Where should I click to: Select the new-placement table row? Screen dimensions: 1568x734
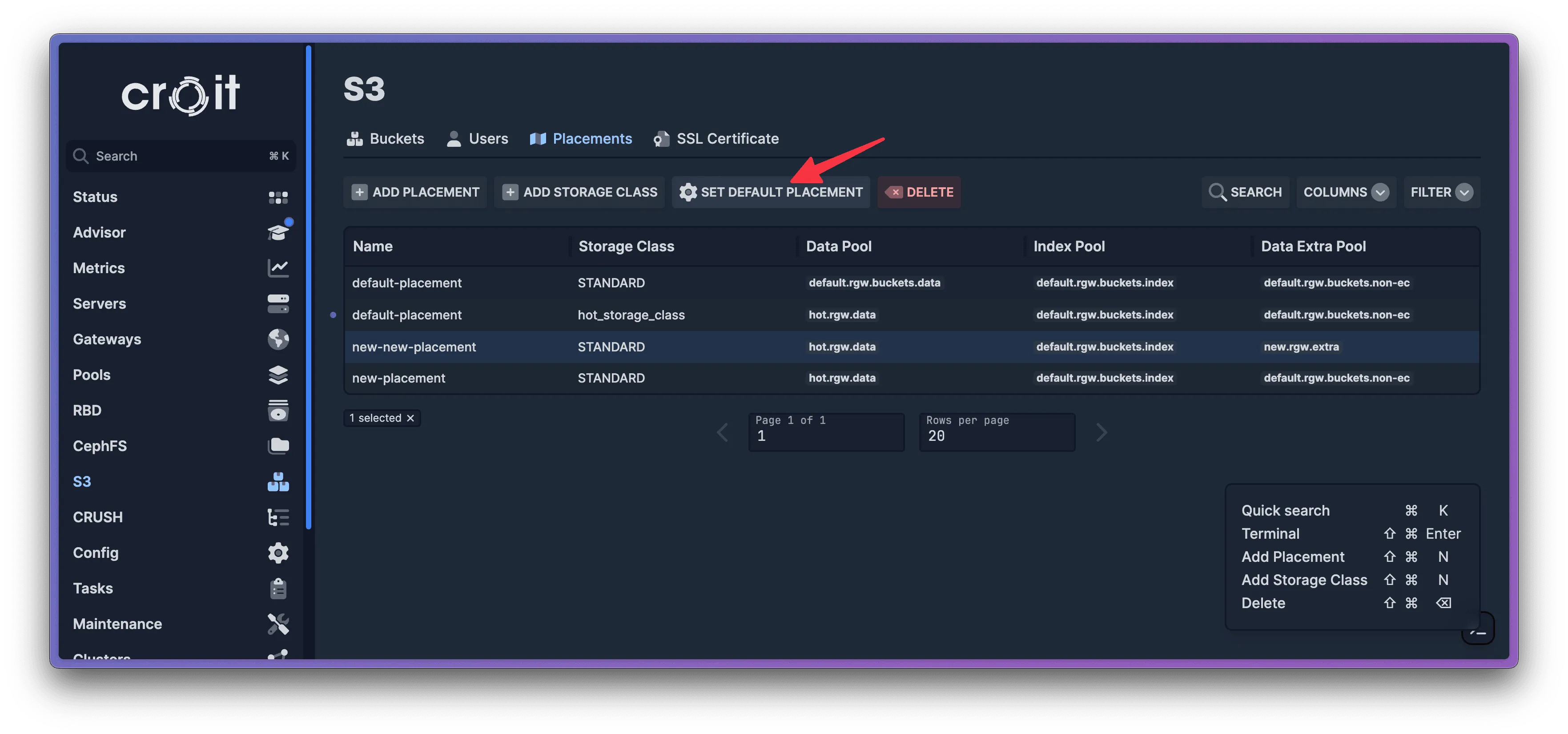[x=399, y=378]
